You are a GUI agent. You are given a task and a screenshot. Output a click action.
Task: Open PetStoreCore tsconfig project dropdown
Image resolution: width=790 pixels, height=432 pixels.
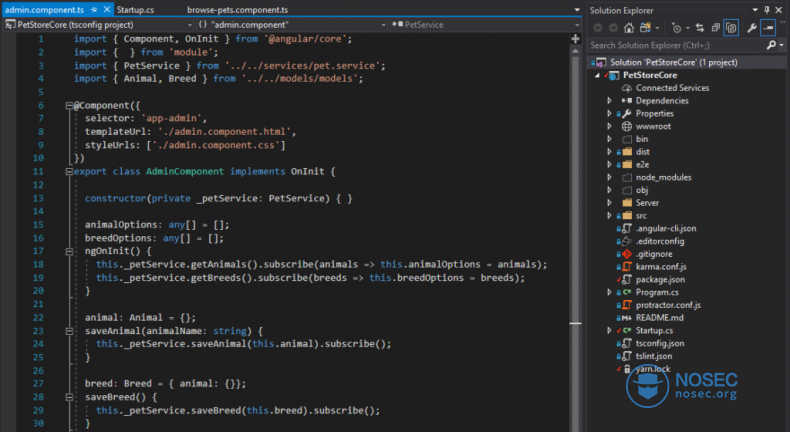click(189, 25)
